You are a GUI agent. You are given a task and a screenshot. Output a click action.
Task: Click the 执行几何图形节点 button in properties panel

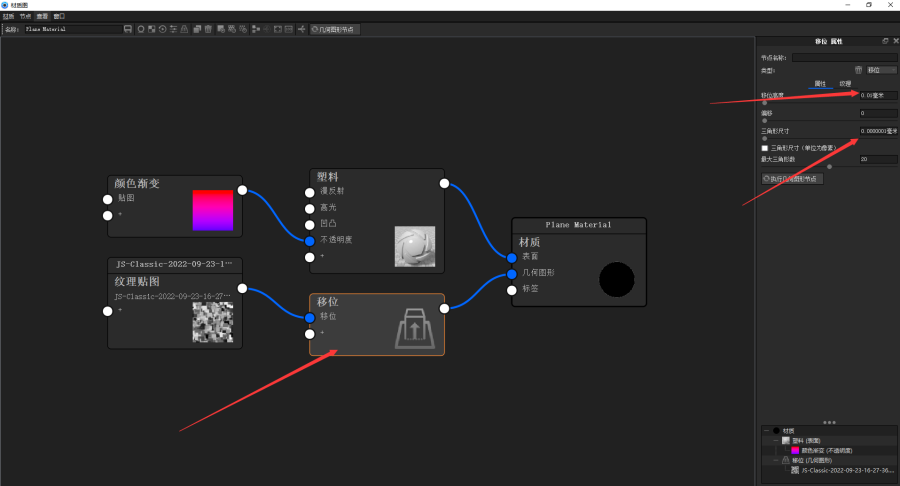click(x=790, y=178)
